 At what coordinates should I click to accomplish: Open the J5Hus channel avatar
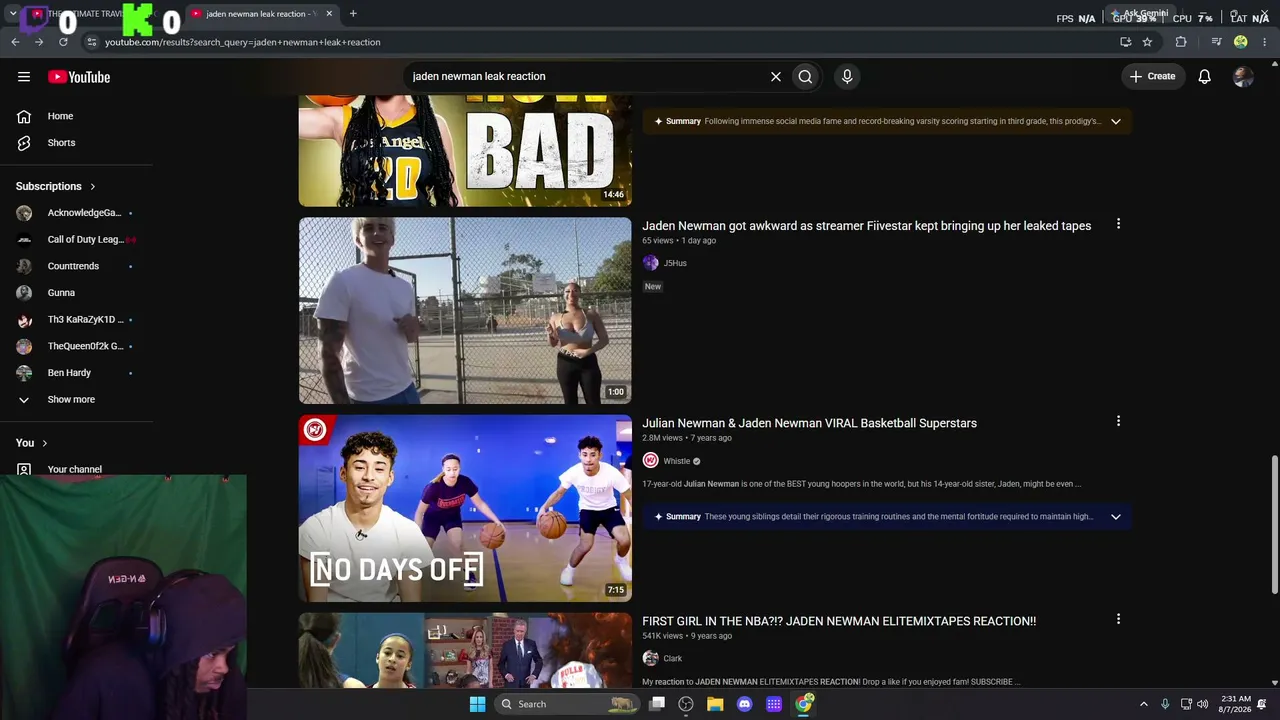[650, 263]
